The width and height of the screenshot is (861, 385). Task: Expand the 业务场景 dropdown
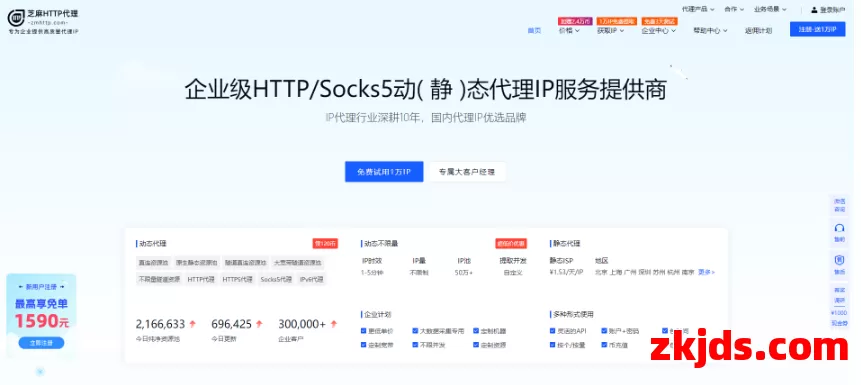pyautogui.click(x=770, y=9)
